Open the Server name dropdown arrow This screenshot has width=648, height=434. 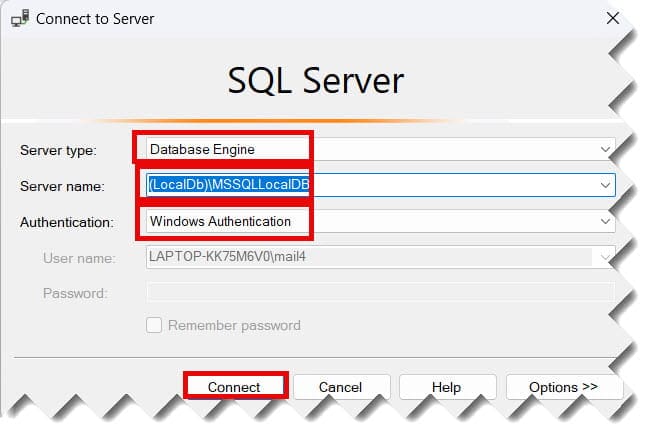pos(605,185)
